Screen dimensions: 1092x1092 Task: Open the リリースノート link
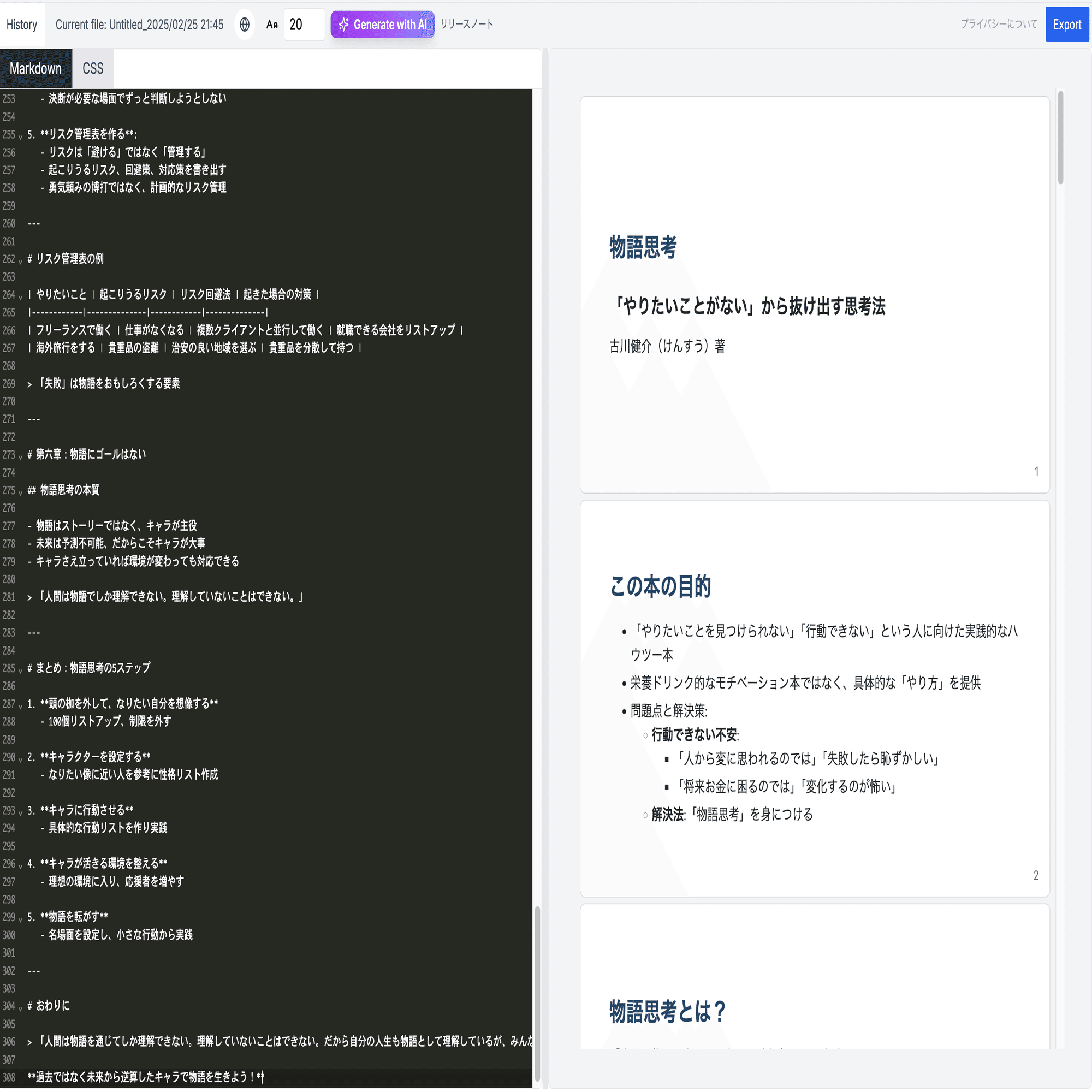pos(466,25)
